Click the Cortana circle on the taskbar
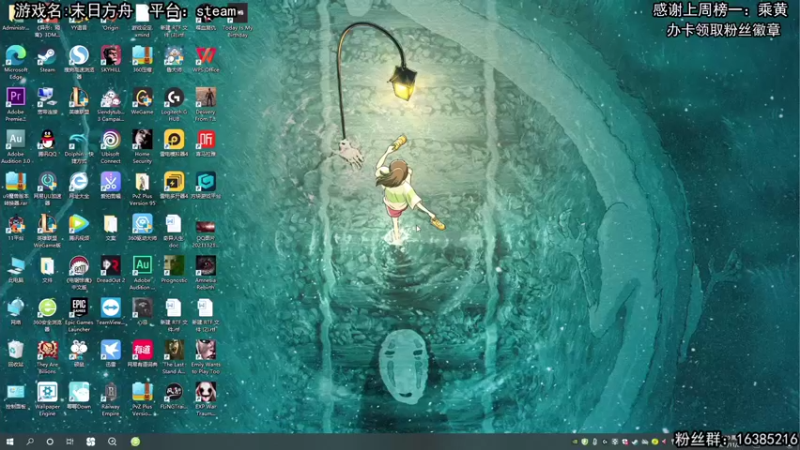The image size is (800, 450). pos(50,441)
